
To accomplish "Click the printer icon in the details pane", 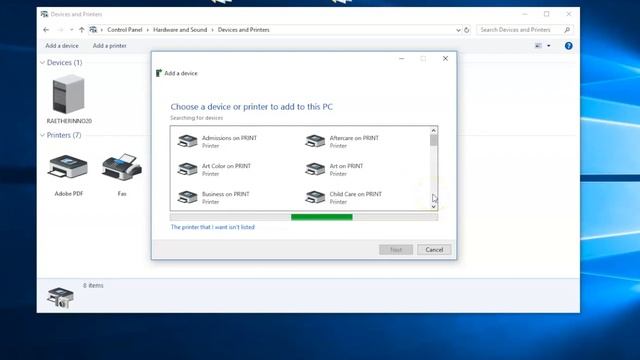I will [x=60, y=297].
